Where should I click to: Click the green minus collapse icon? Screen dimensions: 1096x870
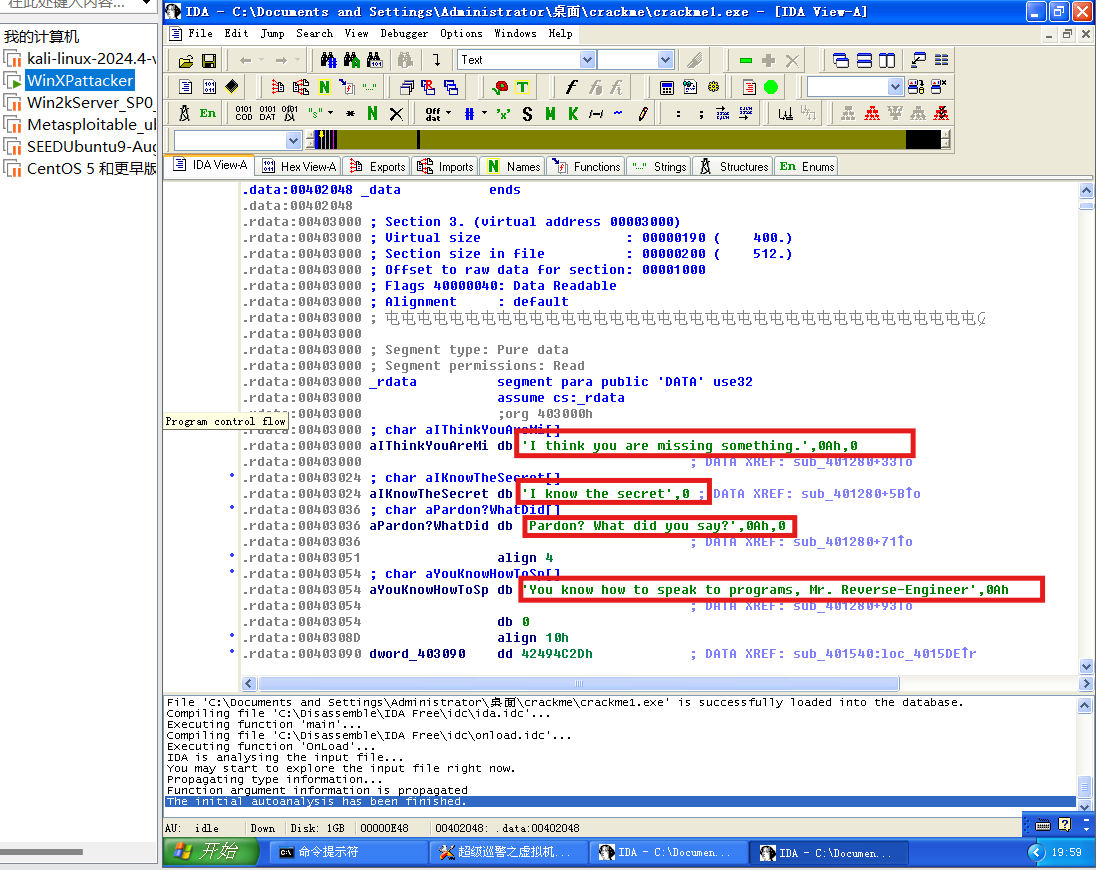pyautogui.click(x=746, y=61)
